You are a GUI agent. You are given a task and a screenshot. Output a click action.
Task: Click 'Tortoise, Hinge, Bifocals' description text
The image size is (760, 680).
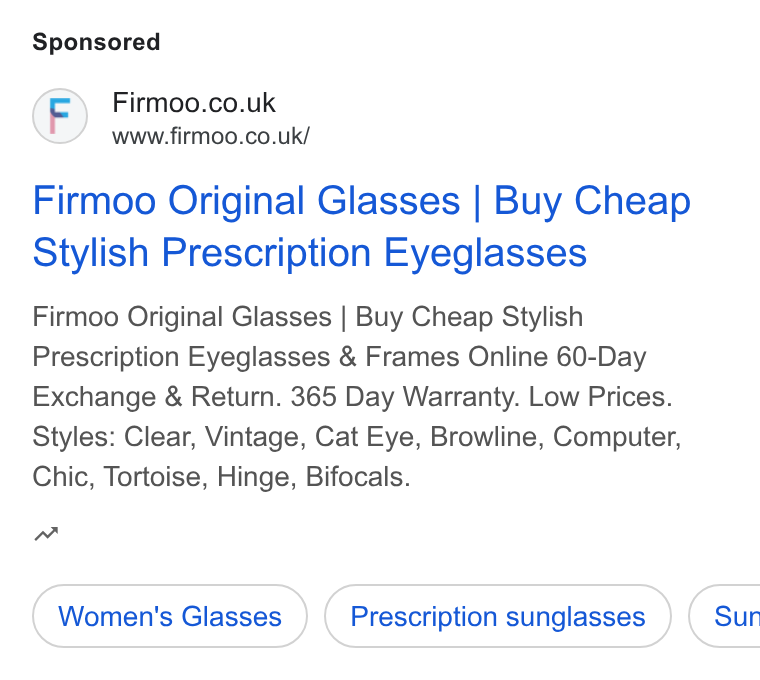pos(257,477)
